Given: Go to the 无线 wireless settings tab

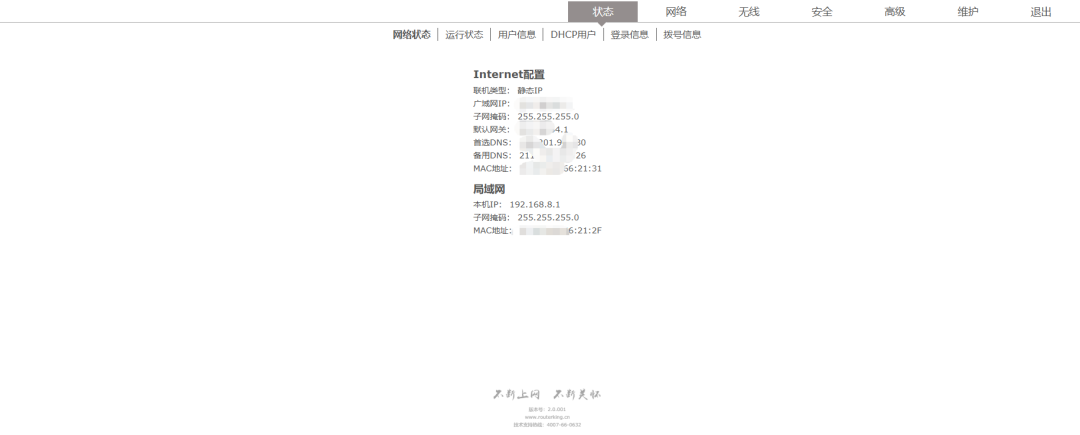Looking at the screenshot, I should tap(749, 12).
